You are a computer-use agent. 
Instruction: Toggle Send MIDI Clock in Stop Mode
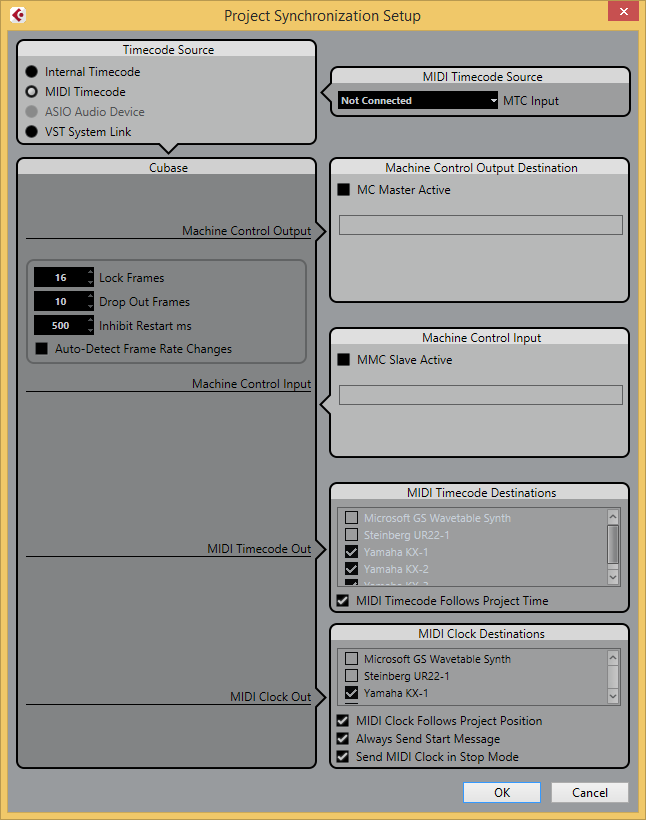click(343, 756)
